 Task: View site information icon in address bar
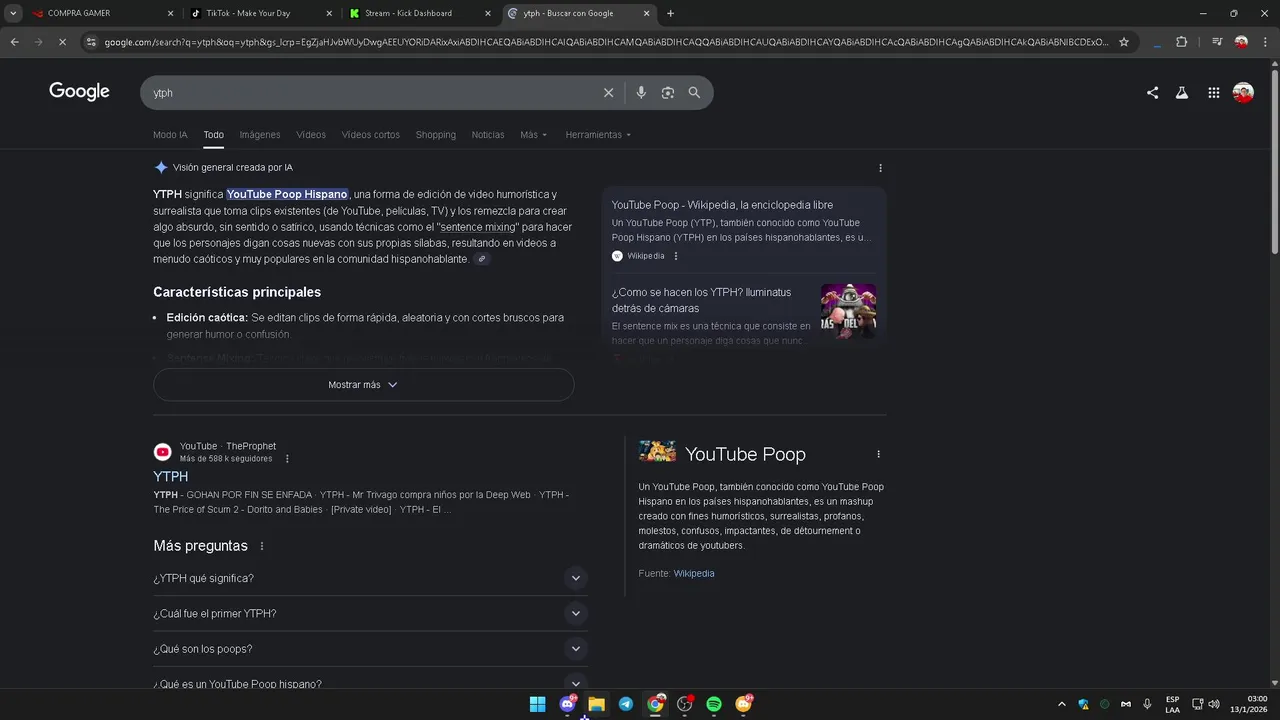91,42
